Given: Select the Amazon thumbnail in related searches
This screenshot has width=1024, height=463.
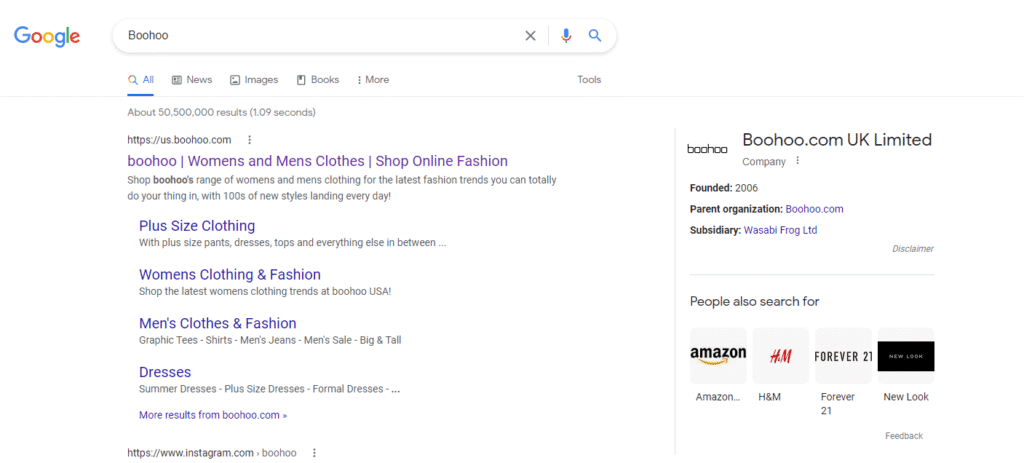Looking at the screenshot, I should [x=718, y=356].
